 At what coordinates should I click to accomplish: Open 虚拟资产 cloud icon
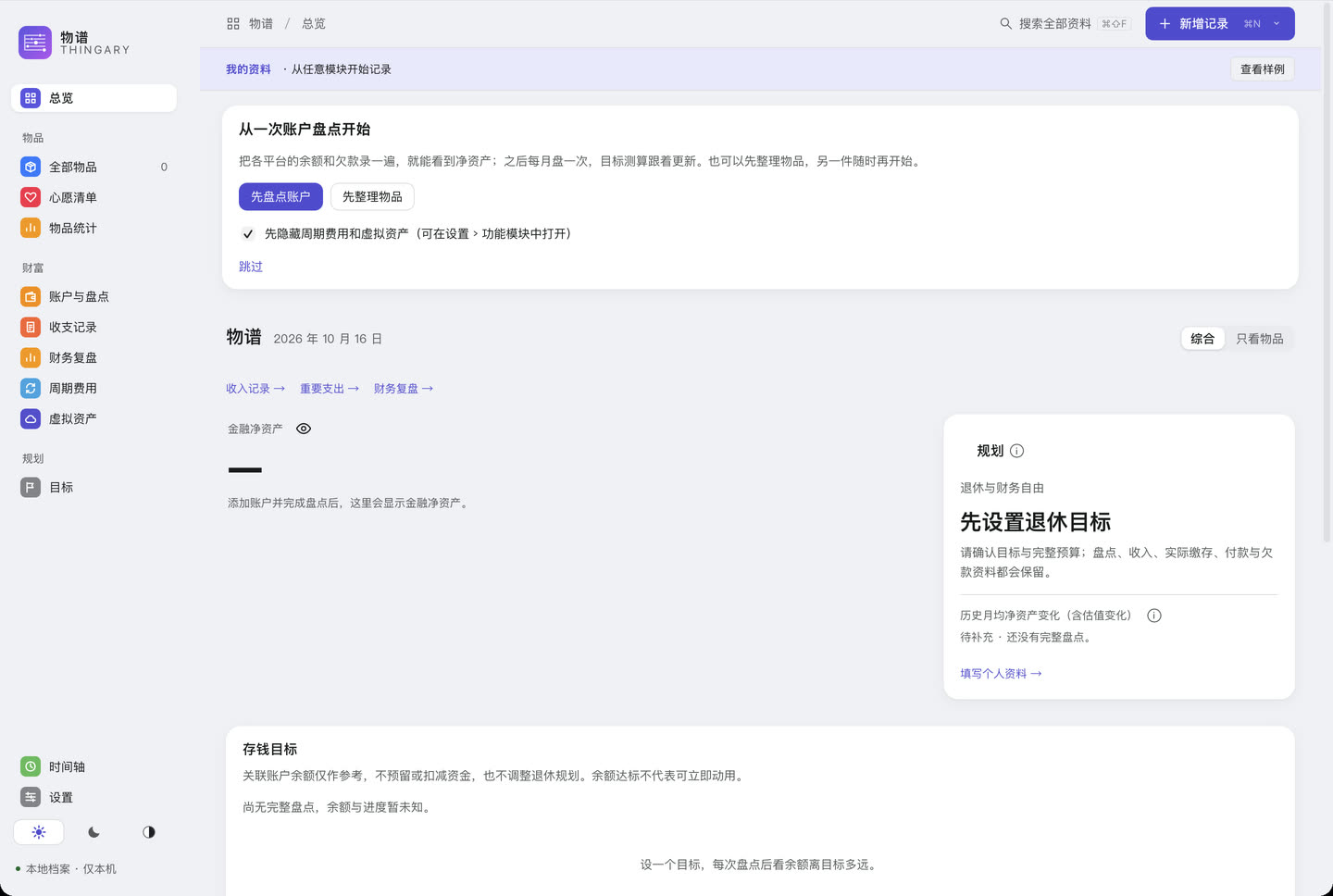31,418
